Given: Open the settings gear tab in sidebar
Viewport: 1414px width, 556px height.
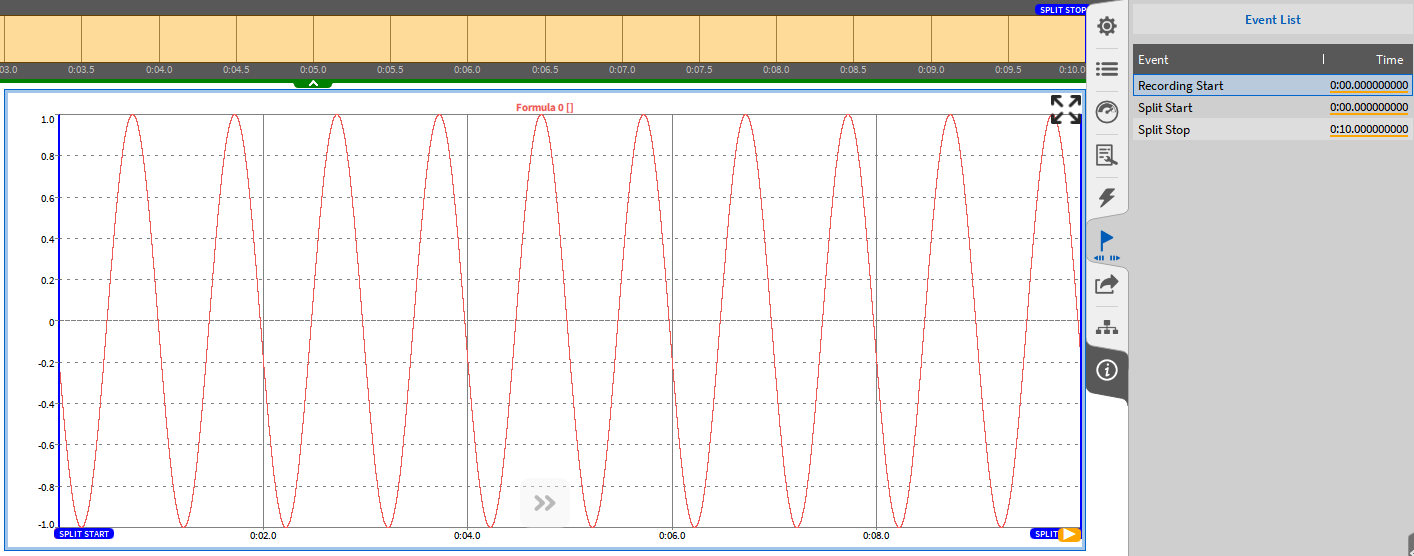Looking at the screenshot, I should [1107, 26].
